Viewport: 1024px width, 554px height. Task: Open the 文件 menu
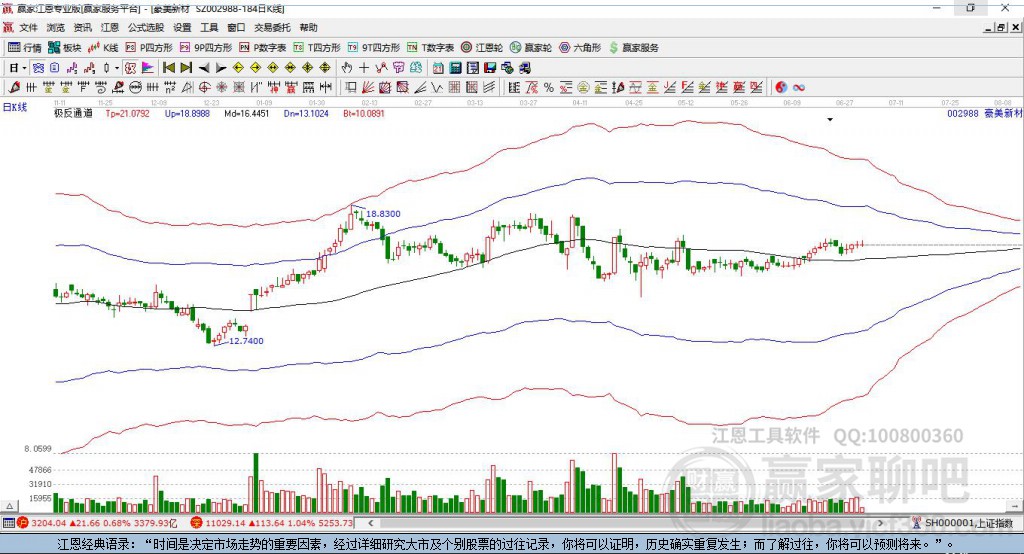(x=29, y=27)
